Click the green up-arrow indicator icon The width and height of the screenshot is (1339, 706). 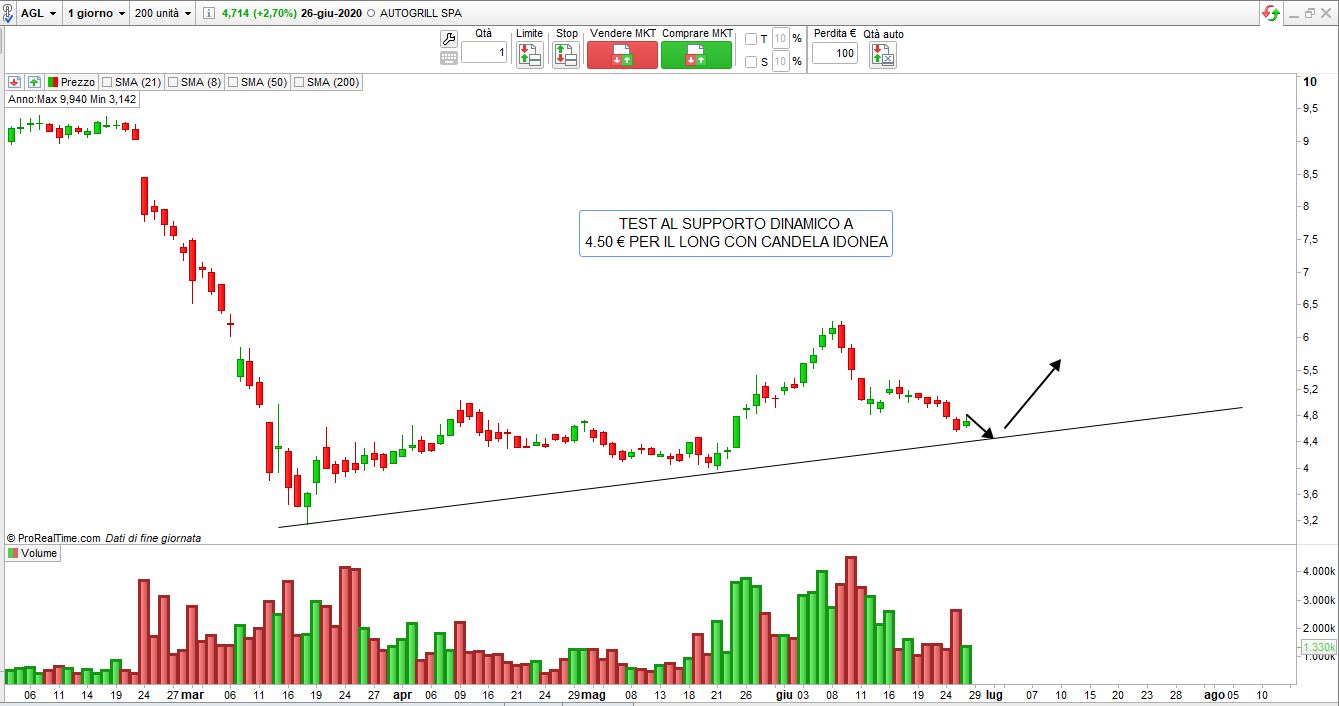34,82
